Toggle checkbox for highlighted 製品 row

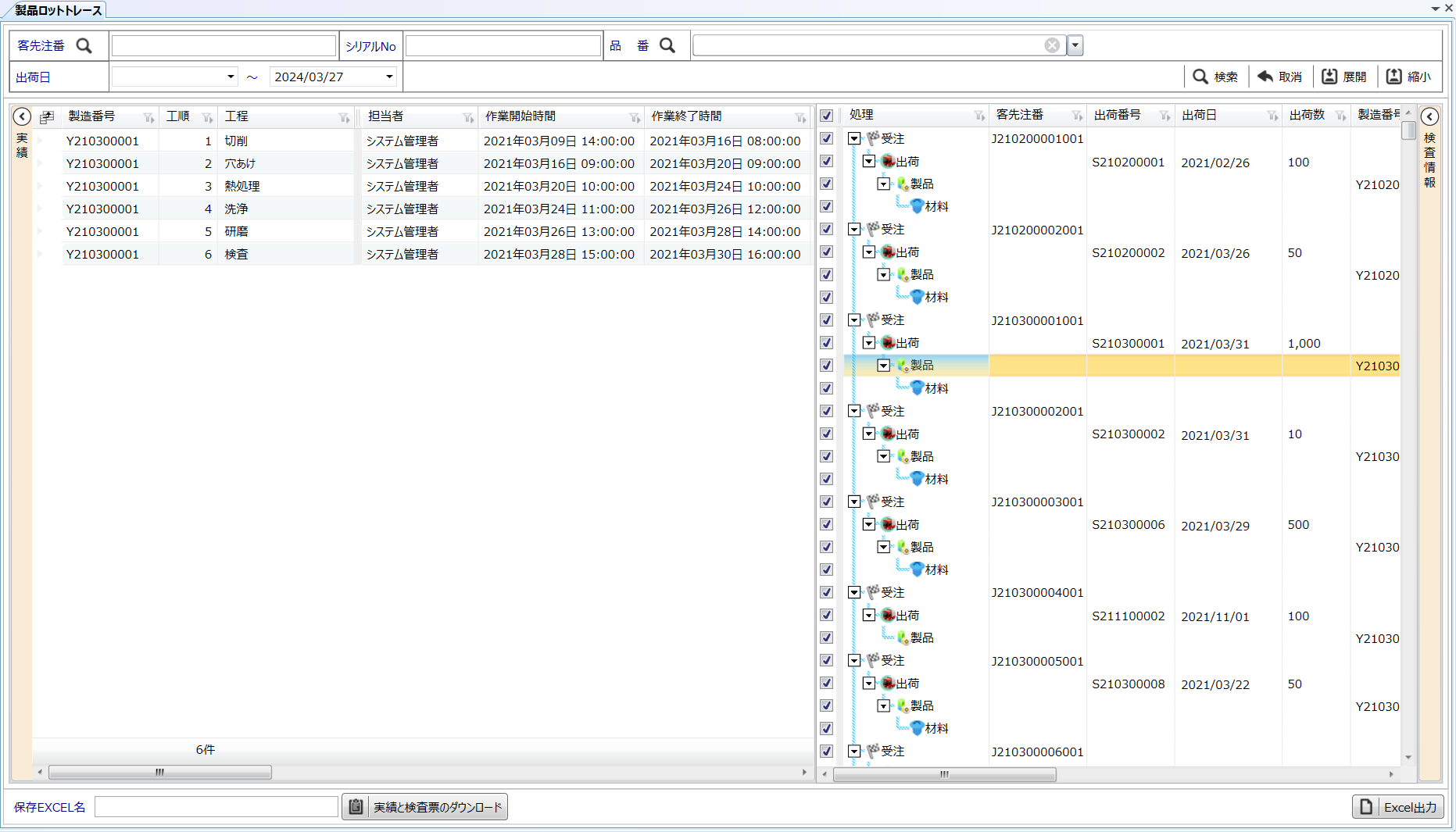826,366
